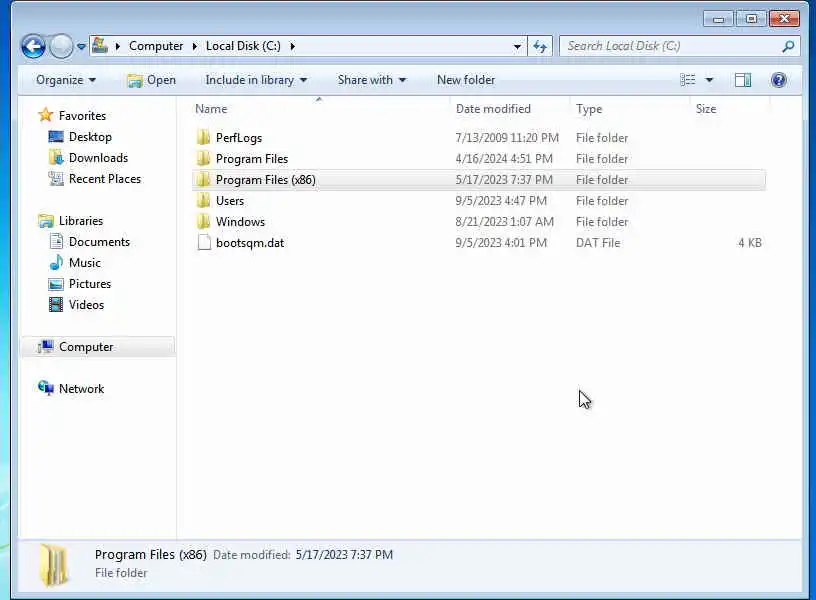Sort by the Type column header
Image resolution: width=816 pixels, height=600 pixels.
tap(629, 109)
